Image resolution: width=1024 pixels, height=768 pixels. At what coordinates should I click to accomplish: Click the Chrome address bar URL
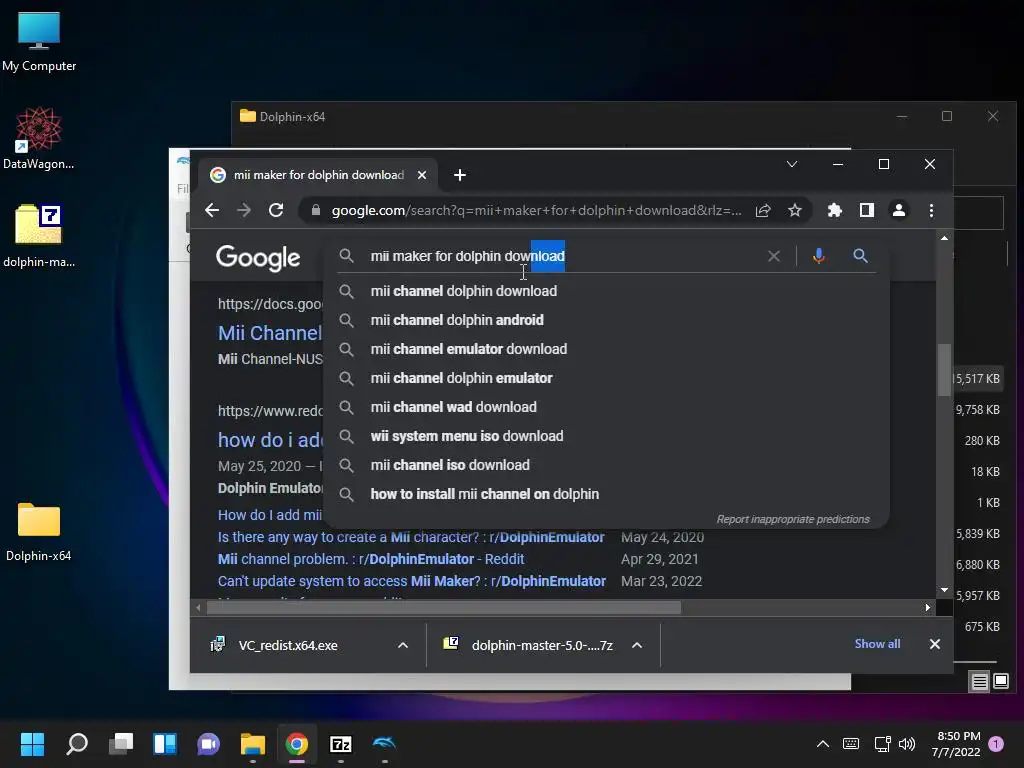(536, 210)
